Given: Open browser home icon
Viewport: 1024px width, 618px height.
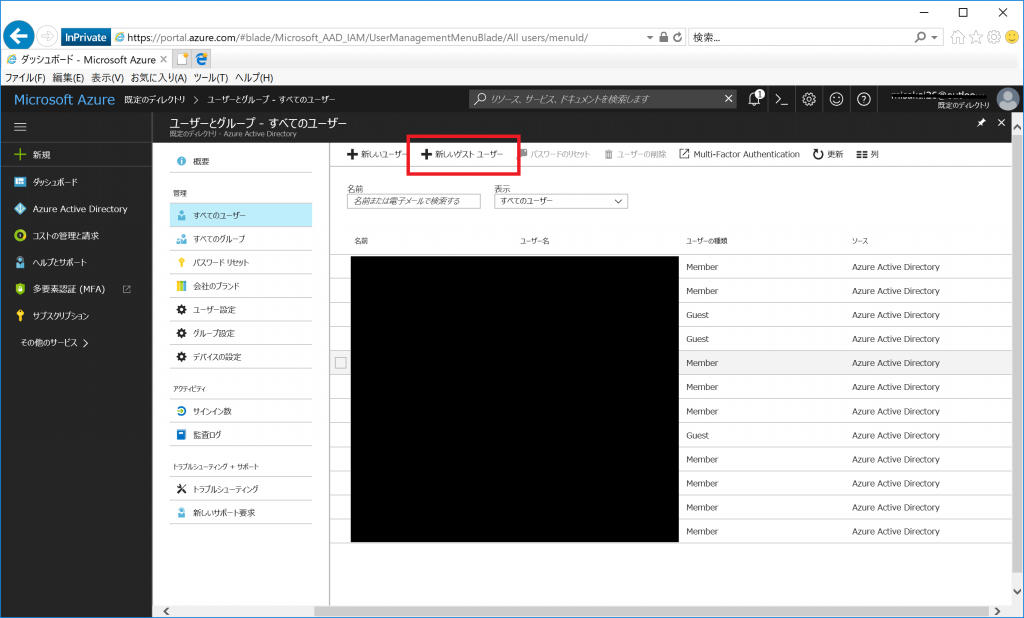Looking at the screenshot, I should (957, 37).
